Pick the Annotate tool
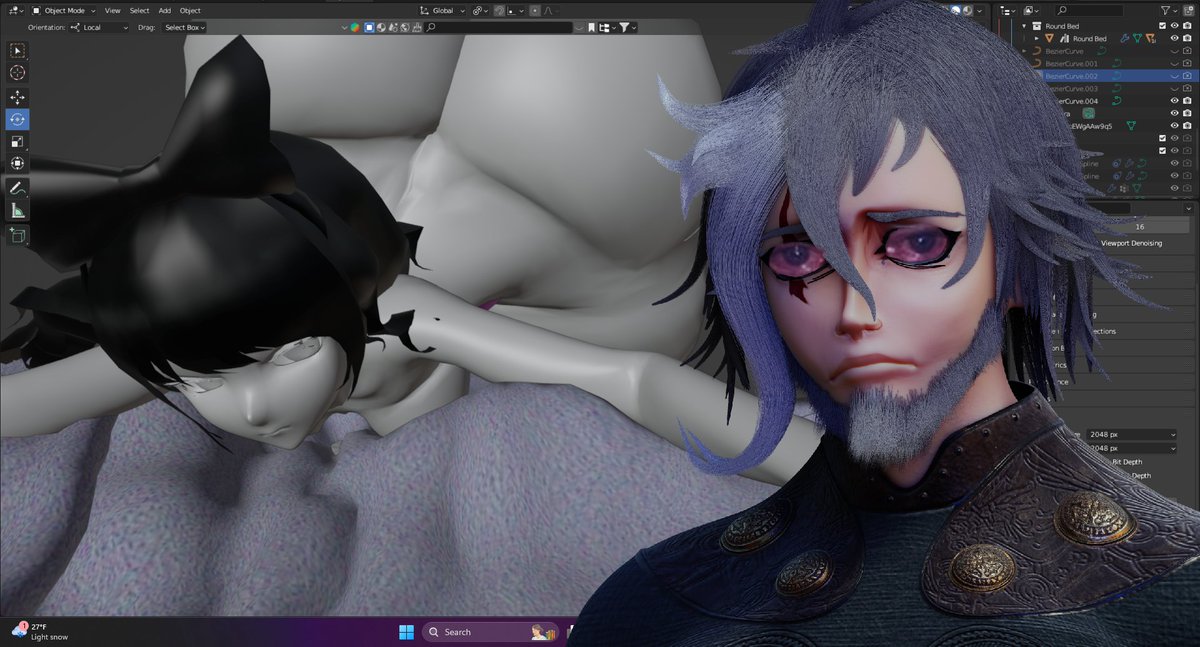 [17, 188]
